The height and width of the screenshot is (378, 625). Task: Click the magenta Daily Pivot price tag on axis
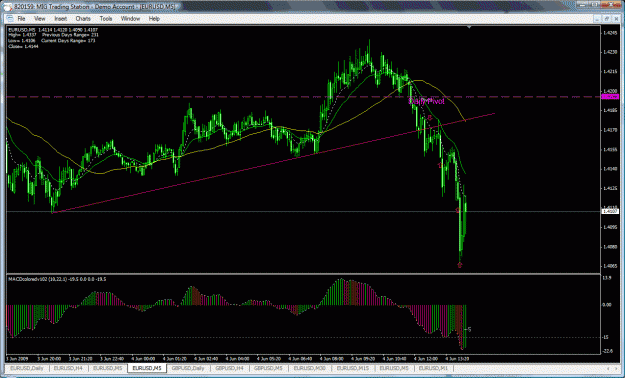(610, 97)
